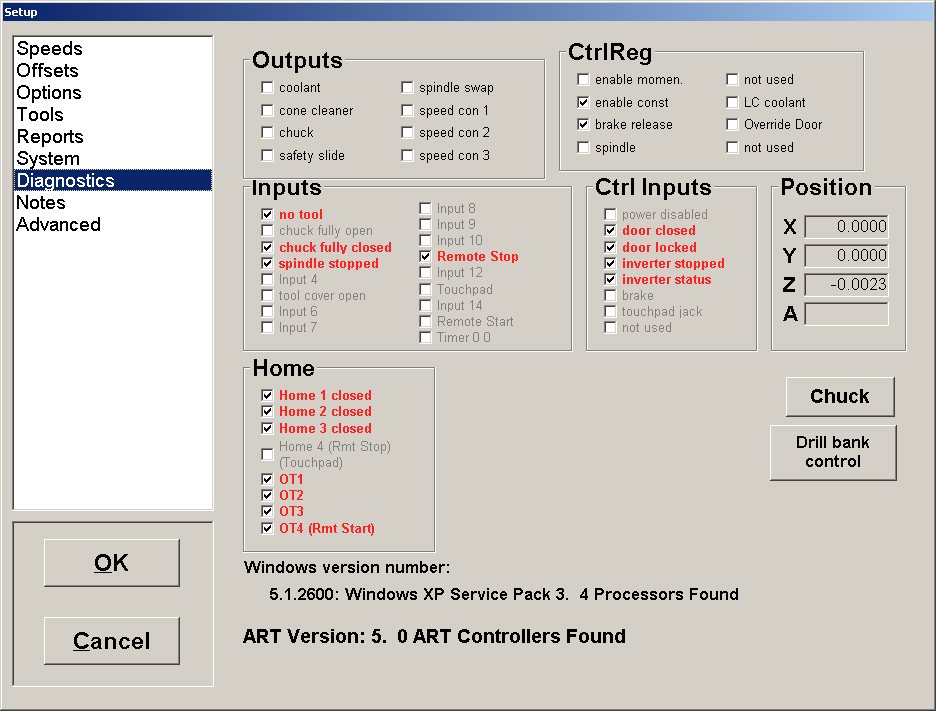Enable the coolant output checkbox
Image resolution: width=936 pixels, height=711 pixels.
[x=267, y=88]
